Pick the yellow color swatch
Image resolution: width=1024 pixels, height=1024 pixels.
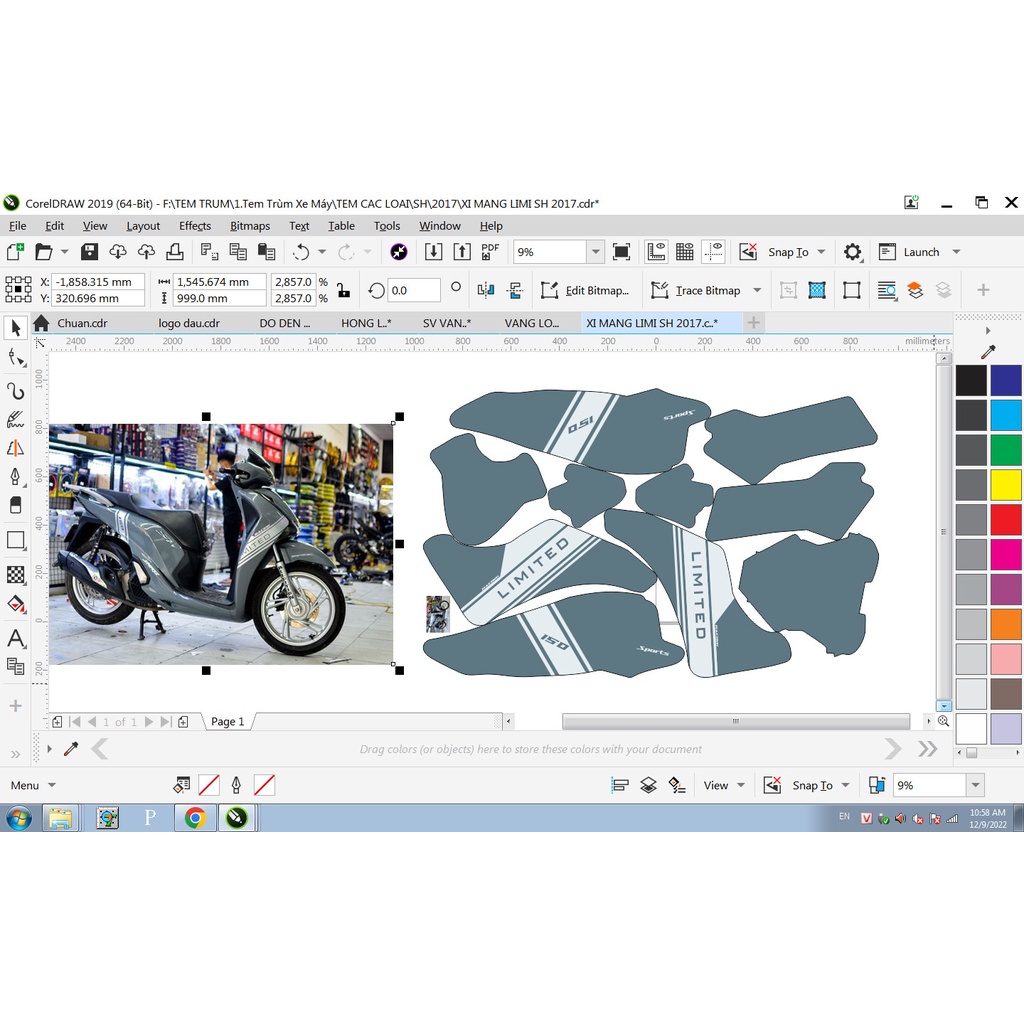pyautogui.click(x=1005, y=485)
